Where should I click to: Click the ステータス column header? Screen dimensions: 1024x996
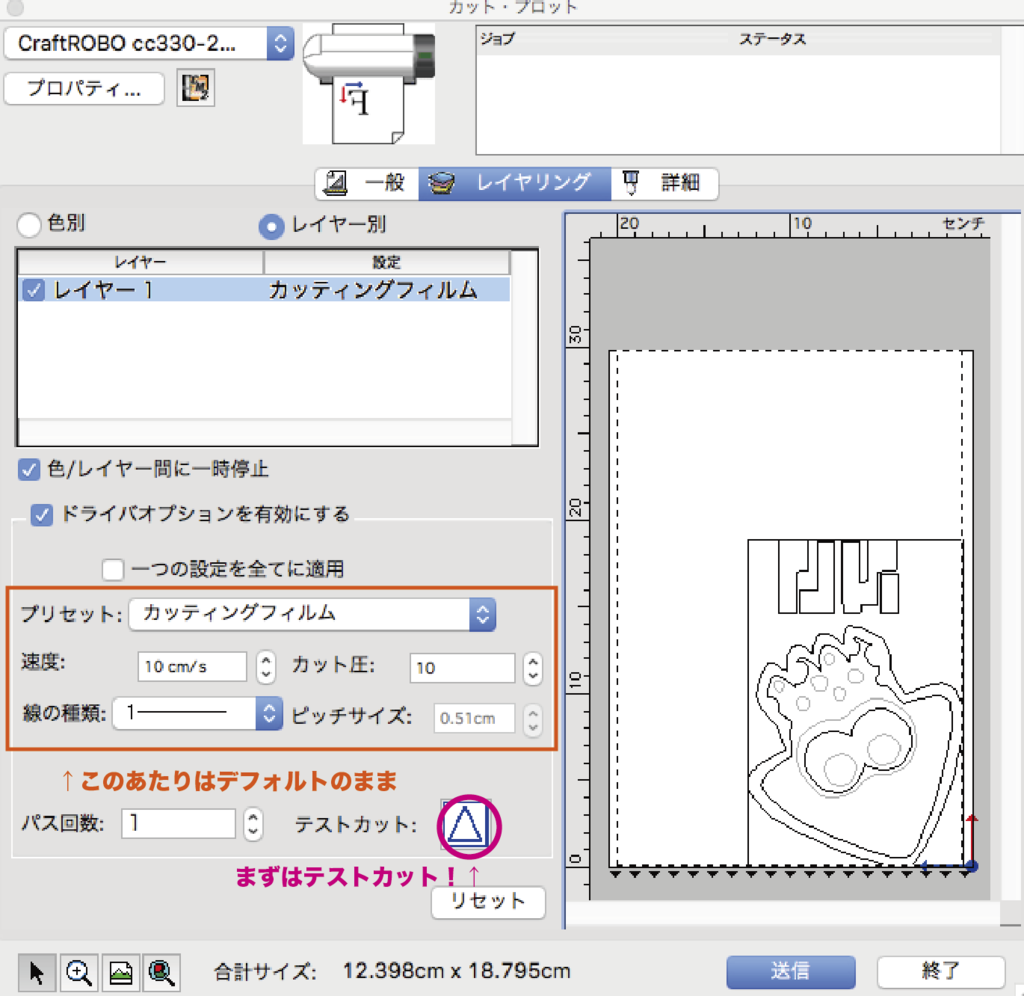tap(773, 39)
